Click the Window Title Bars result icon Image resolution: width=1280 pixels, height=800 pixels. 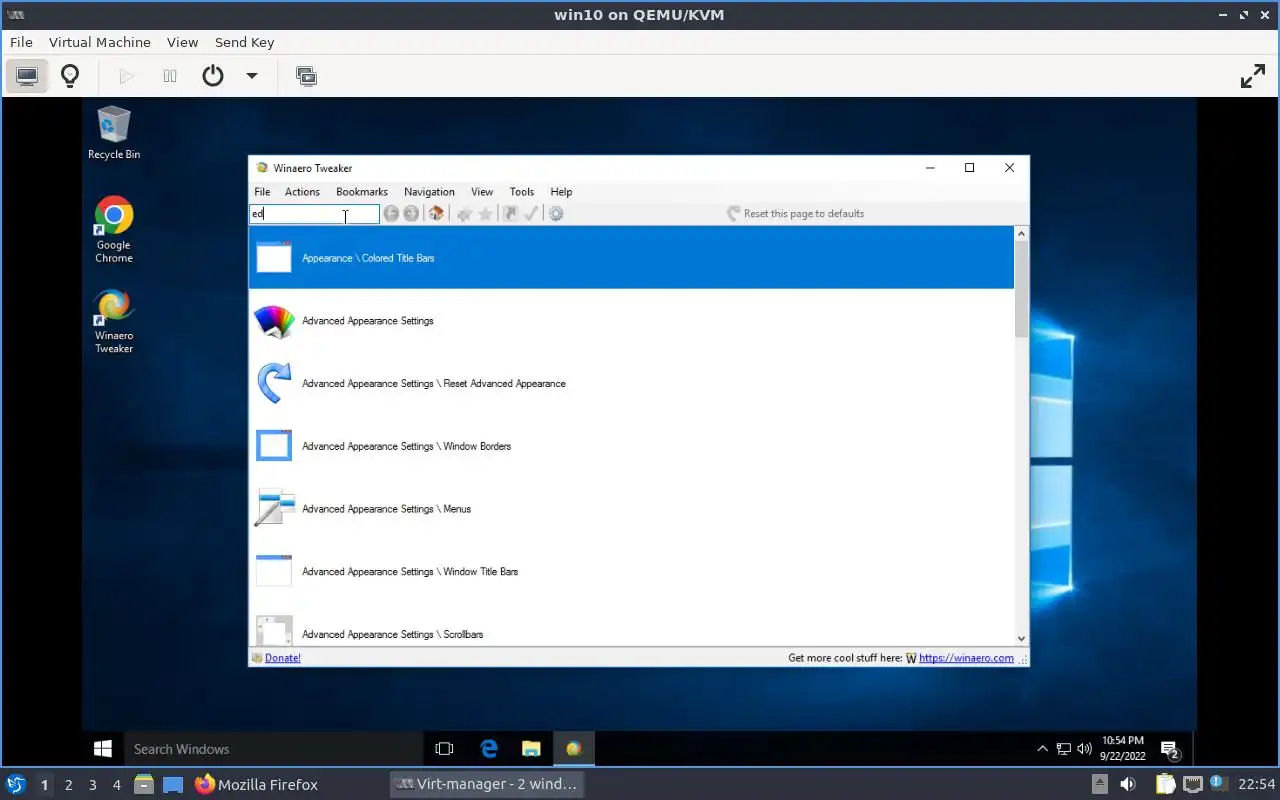[x=274, y=571]
